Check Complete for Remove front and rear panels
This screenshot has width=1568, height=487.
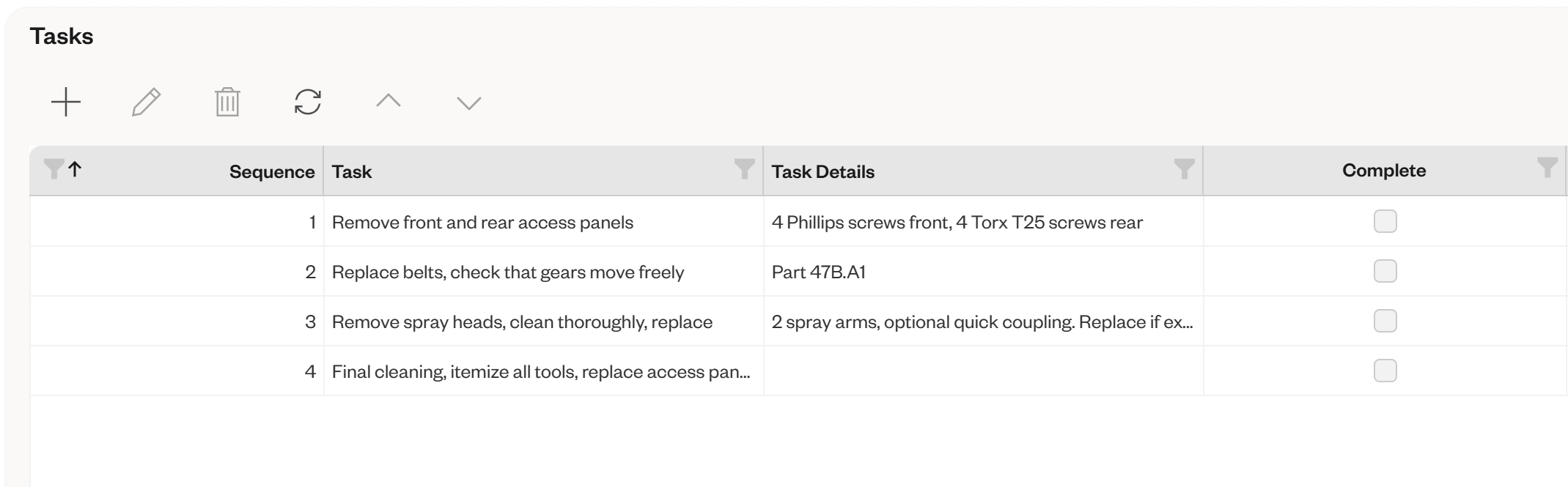[x=1385, y=221]
